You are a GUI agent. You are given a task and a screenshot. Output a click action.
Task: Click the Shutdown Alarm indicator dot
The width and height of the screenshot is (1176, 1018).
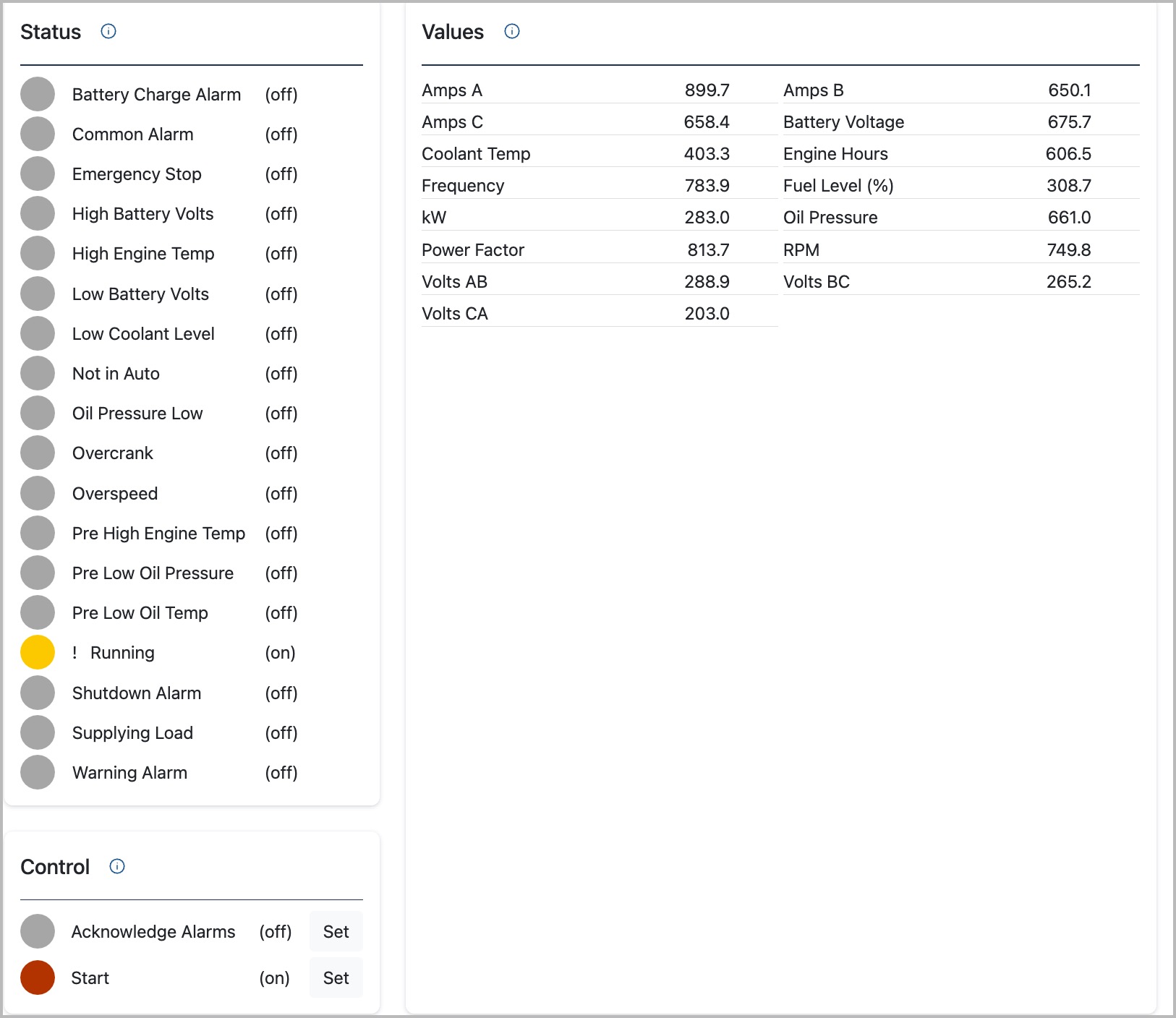point(38,693)
